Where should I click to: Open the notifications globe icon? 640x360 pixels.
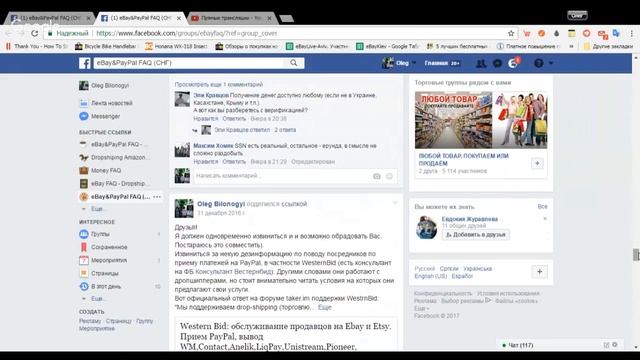513,63
